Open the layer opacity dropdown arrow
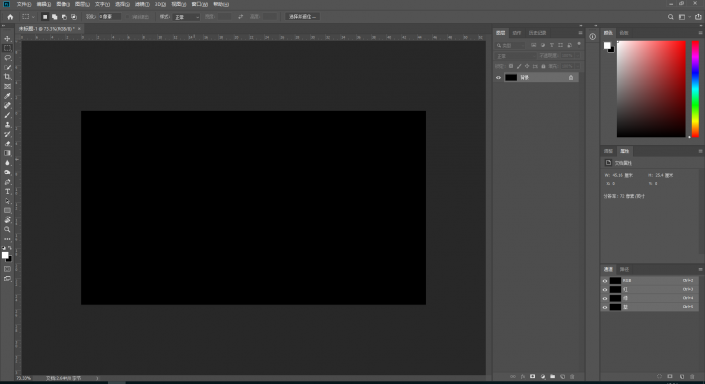The image size is (705, 384). 578,56
